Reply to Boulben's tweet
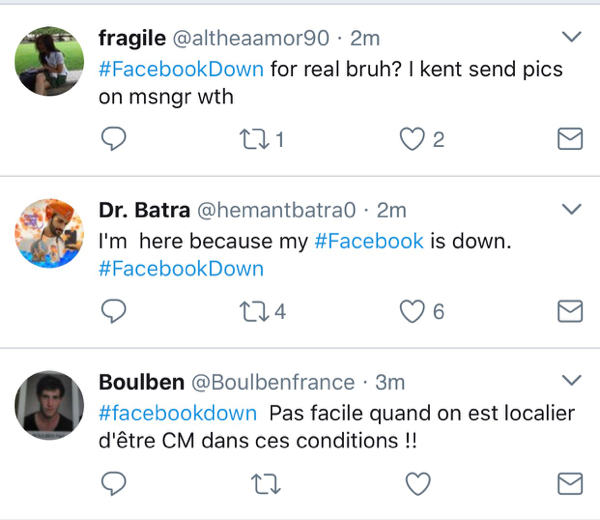Image resolution: width=600 pixels, height=520 pixels. point(115,485)
